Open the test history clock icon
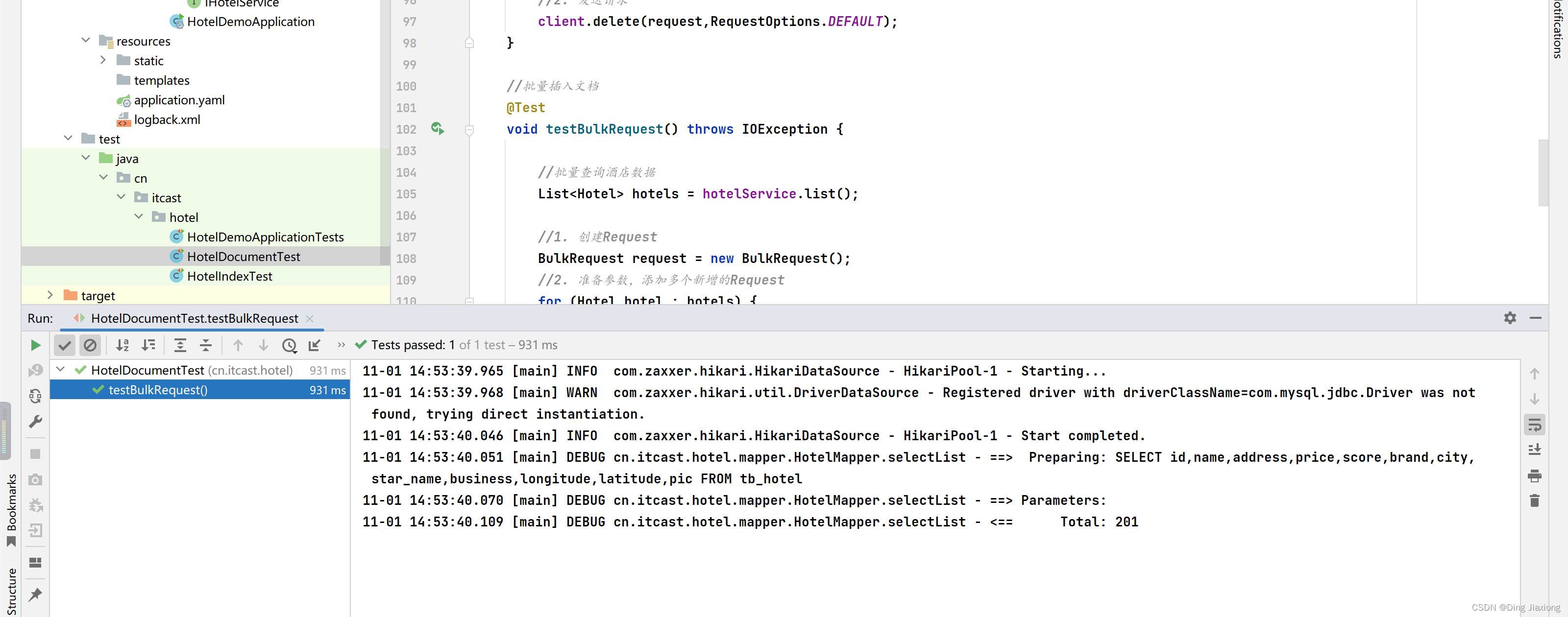 [289, 345]
